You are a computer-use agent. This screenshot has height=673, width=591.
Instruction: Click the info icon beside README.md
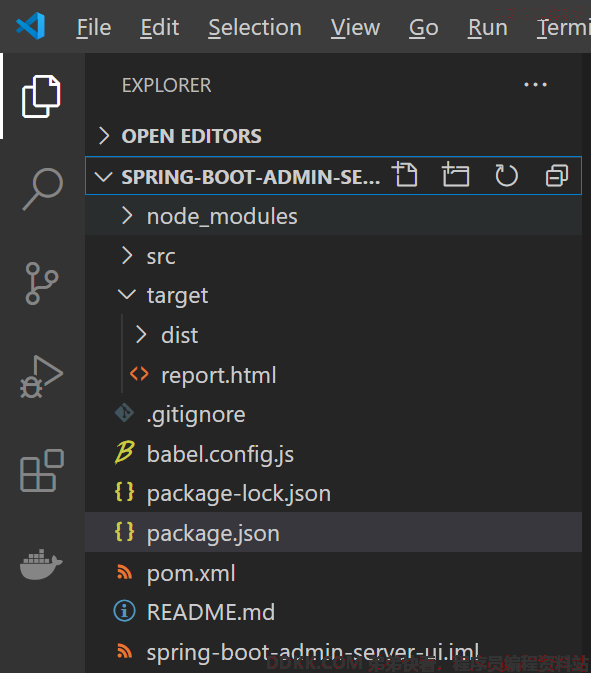tap(124, 611)
